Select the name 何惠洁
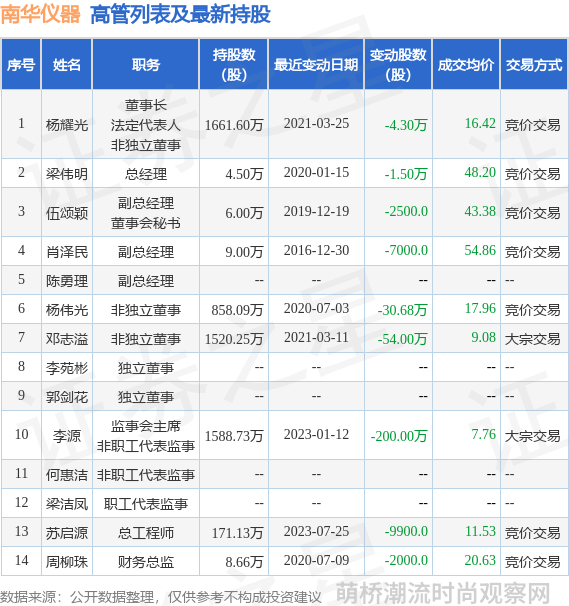The image size is (569, 606). coord(67,475)
